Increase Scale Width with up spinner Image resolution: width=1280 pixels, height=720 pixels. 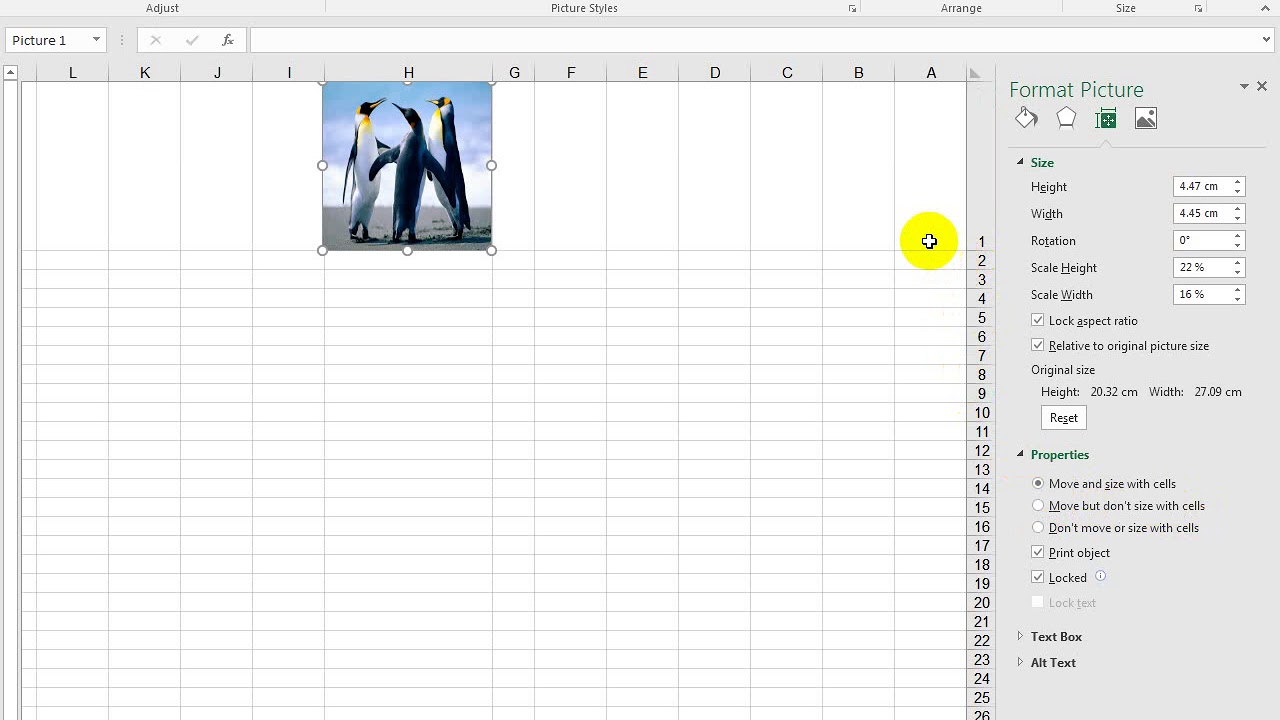(x=1238, y=290)
